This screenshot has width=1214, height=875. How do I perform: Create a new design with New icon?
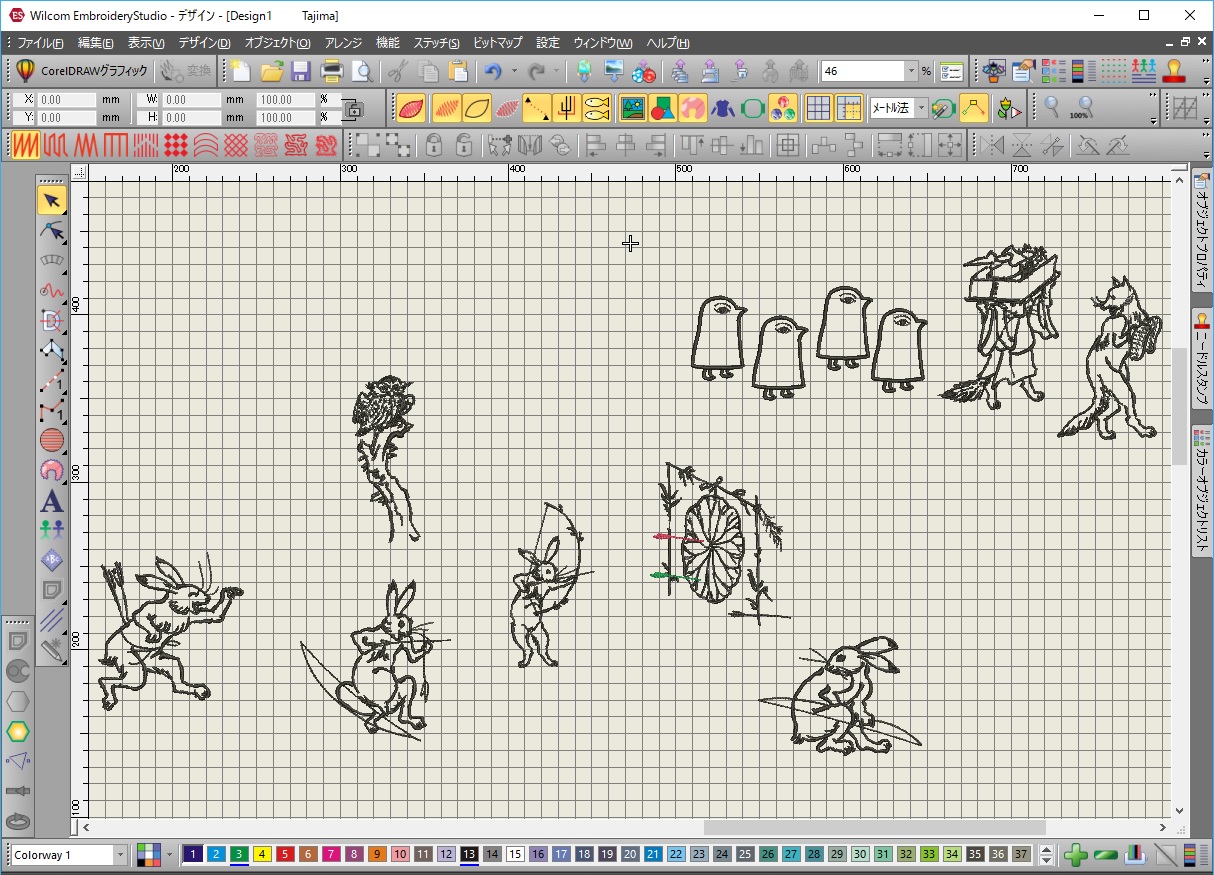coord(241,71)
